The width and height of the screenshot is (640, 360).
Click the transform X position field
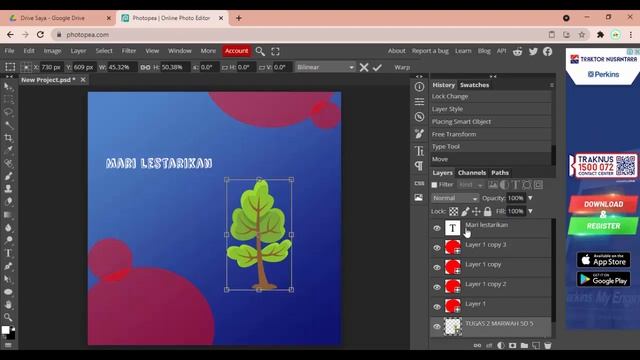pos(51,67)
